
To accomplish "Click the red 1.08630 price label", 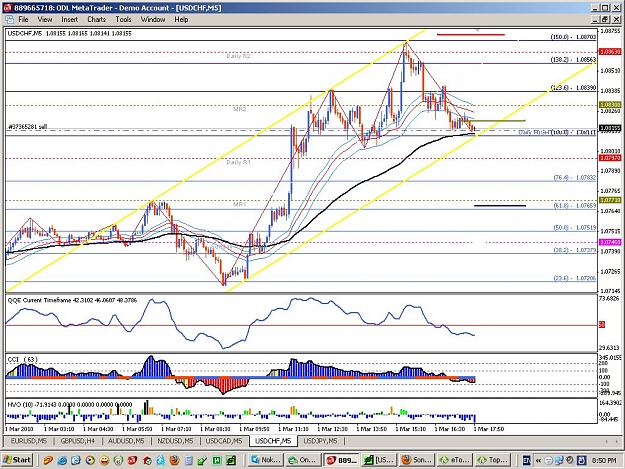I will 610,52.
